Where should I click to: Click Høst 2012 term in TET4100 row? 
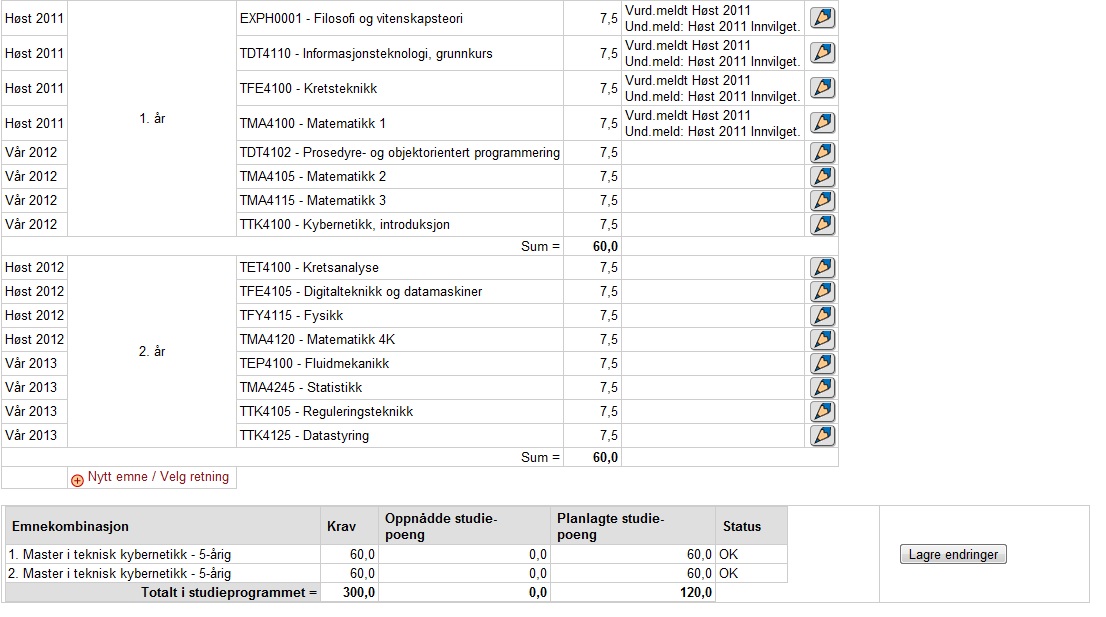point(34,267)
